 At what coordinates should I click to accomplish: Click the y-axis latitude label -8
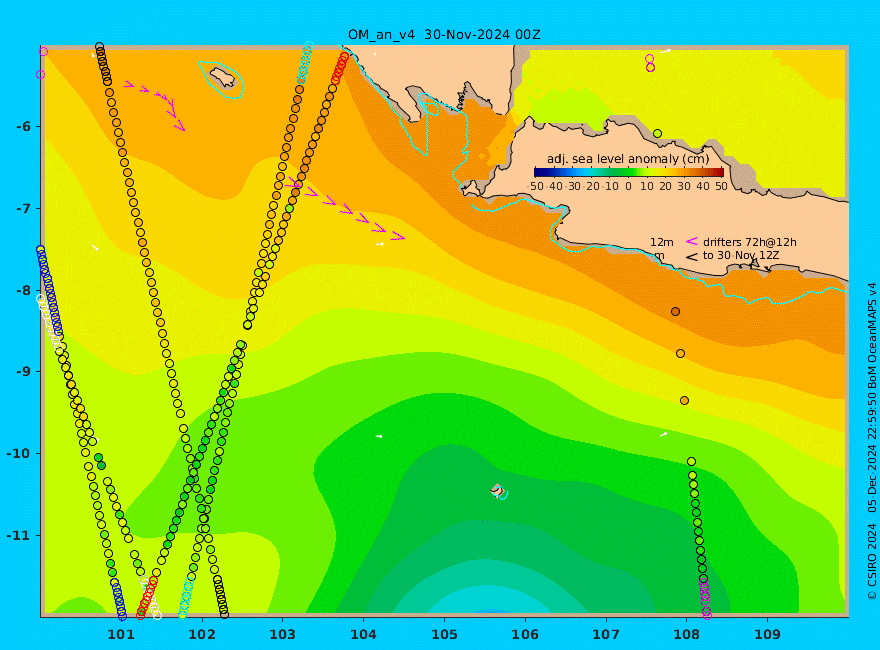24,290
